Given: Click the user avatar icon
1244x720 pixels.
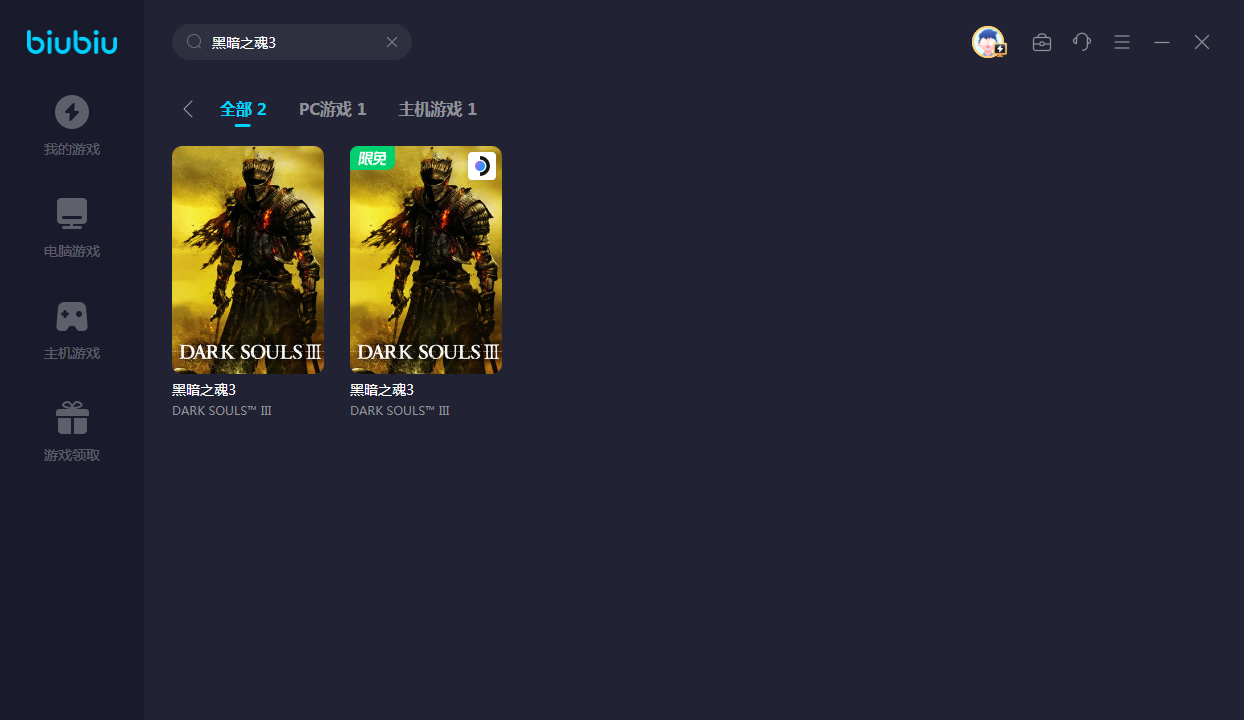Looking at the screenshot, I should (x=988, y=42).
